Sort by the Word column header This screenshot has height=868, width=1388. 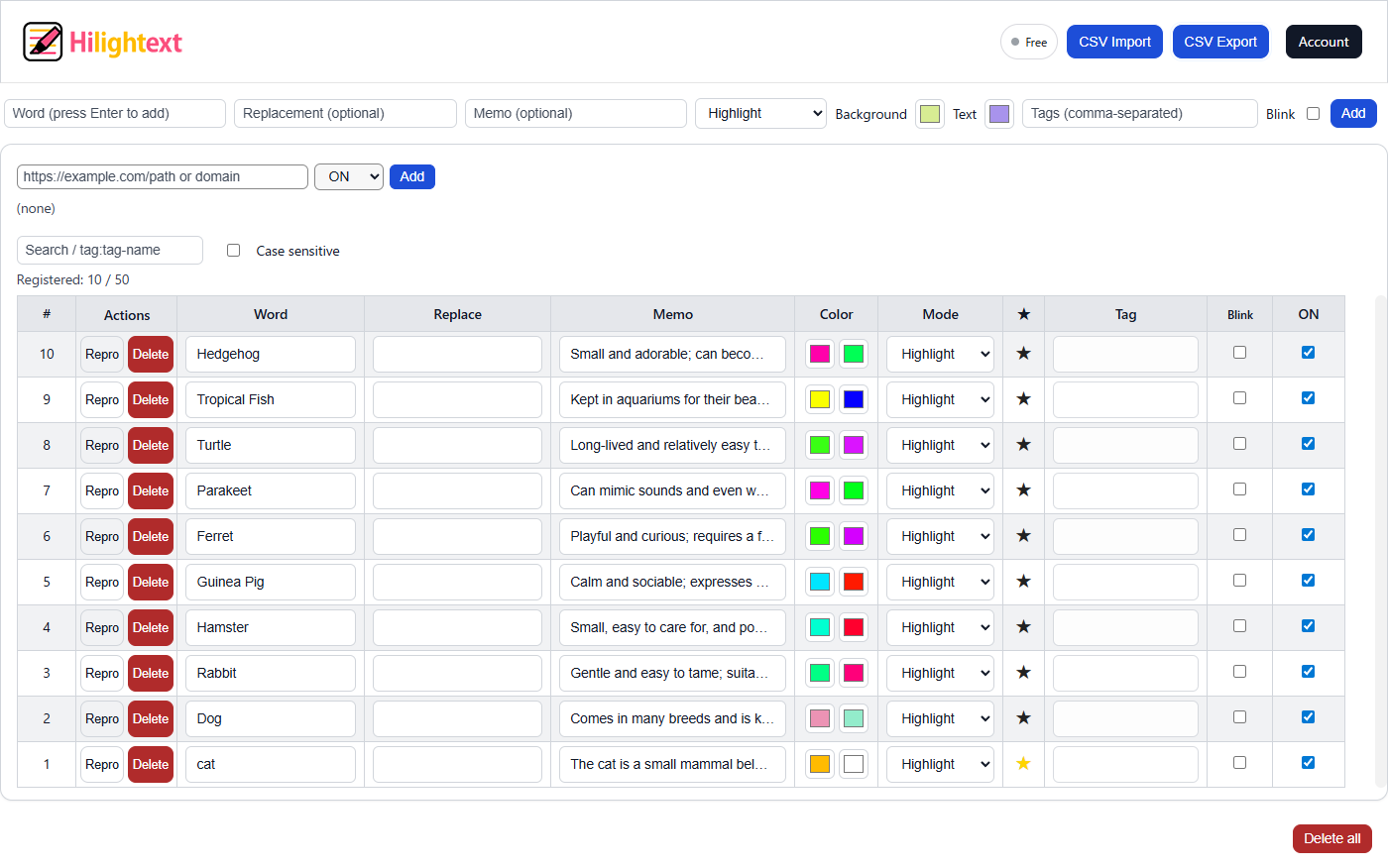[270, 314]
